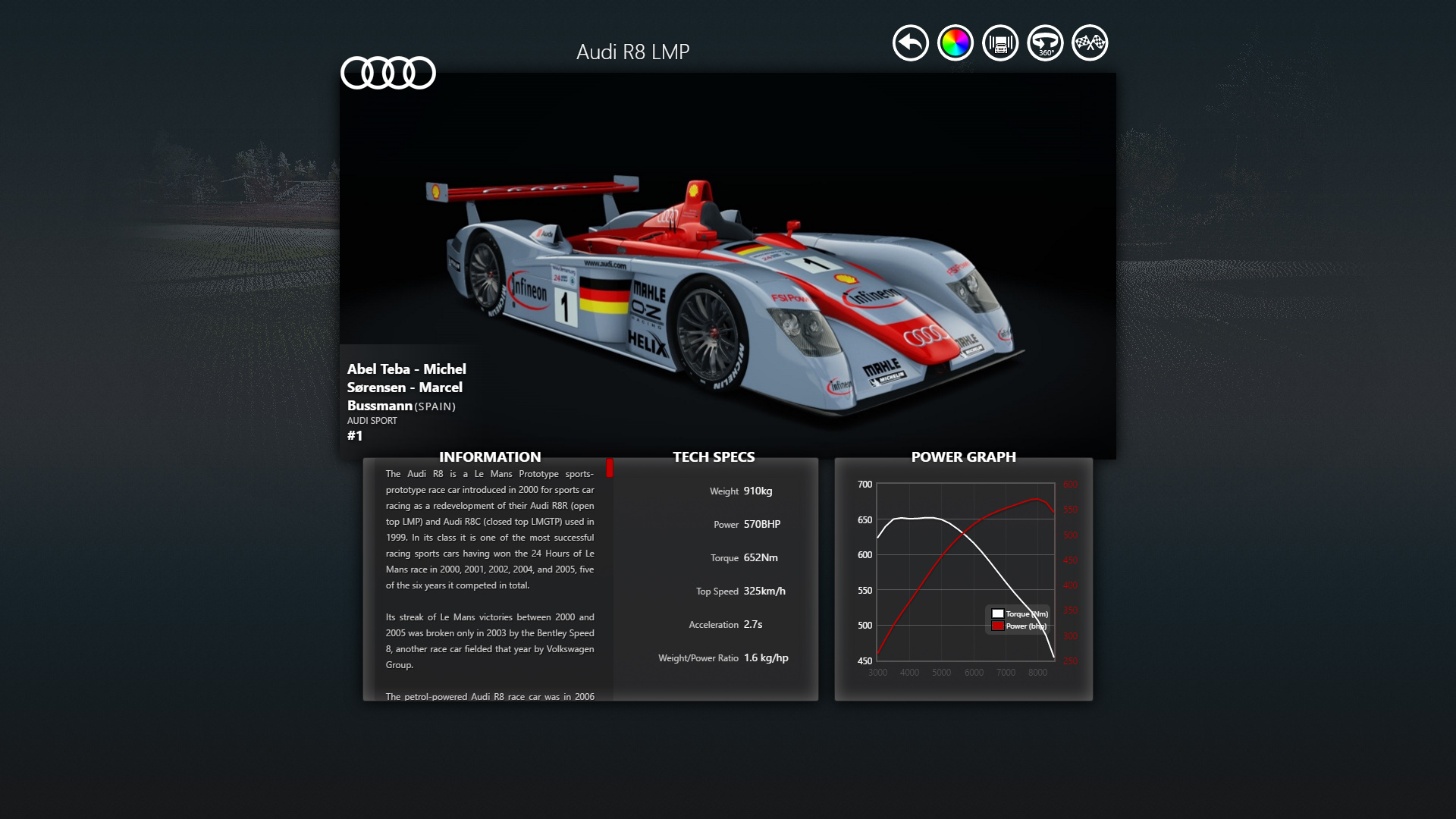
Task: Click the white Torque legend swatch
Action: (x=998, y=613)
